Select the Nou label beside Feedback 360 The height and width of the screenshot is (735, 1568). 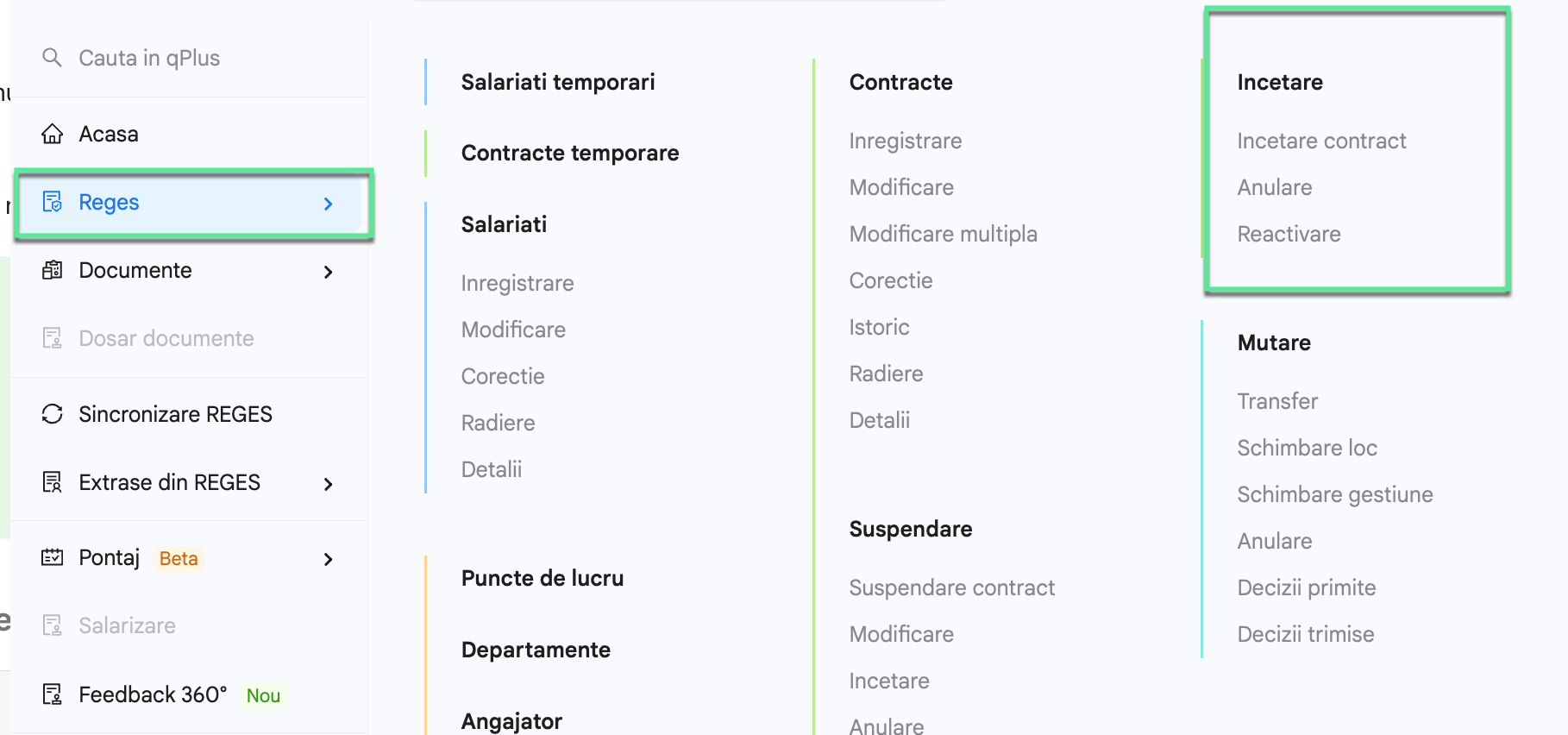pos(263,695)
